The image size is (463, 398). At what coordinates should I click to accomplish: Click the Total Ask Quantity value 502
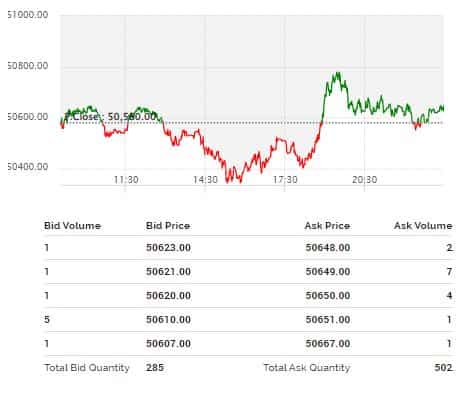click(443, 368)
